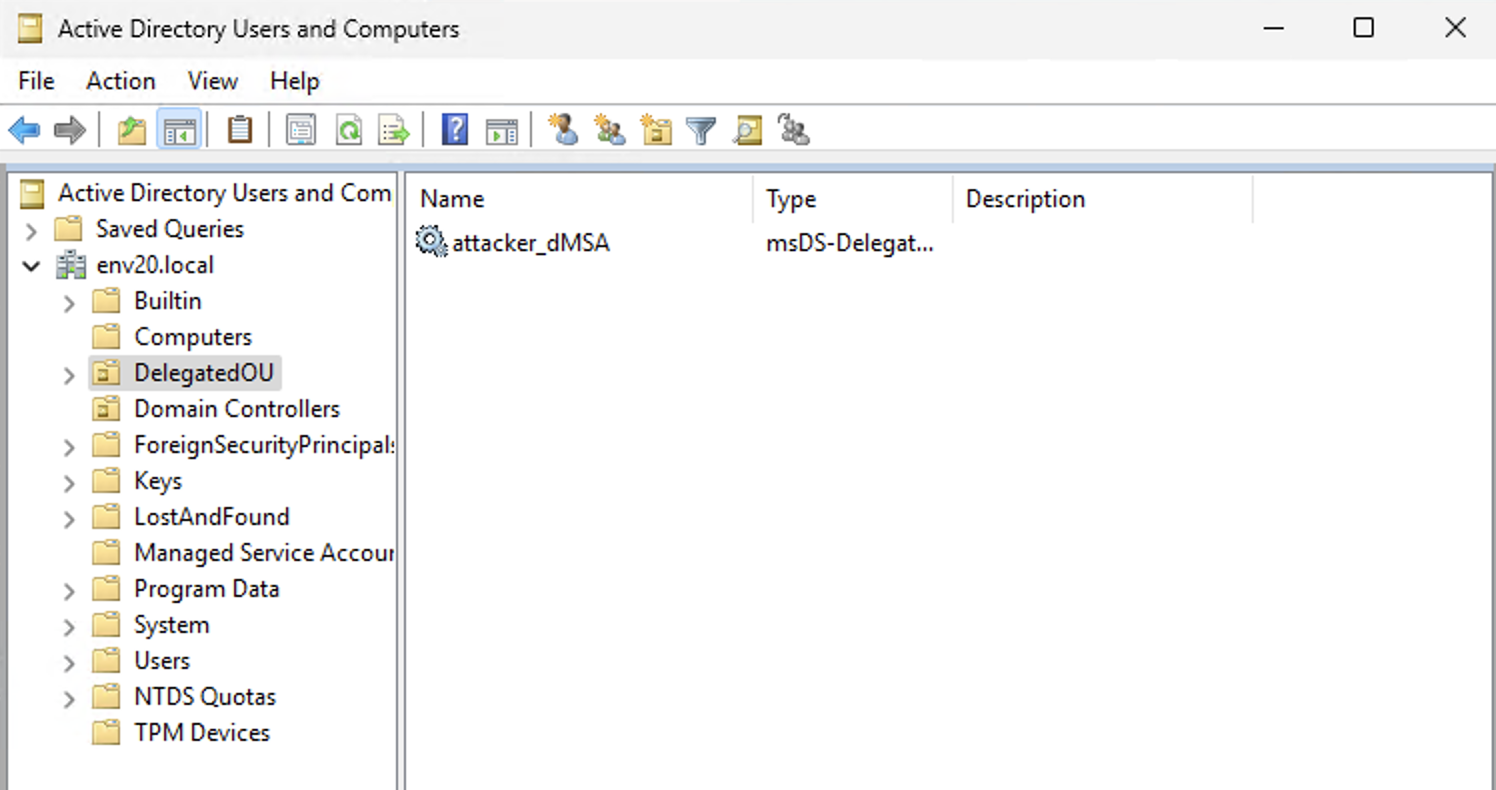This screenshot has width=1496, height=790.
Task: Toggle Show/Hide Action Pane icon
Action: [502, 130]
